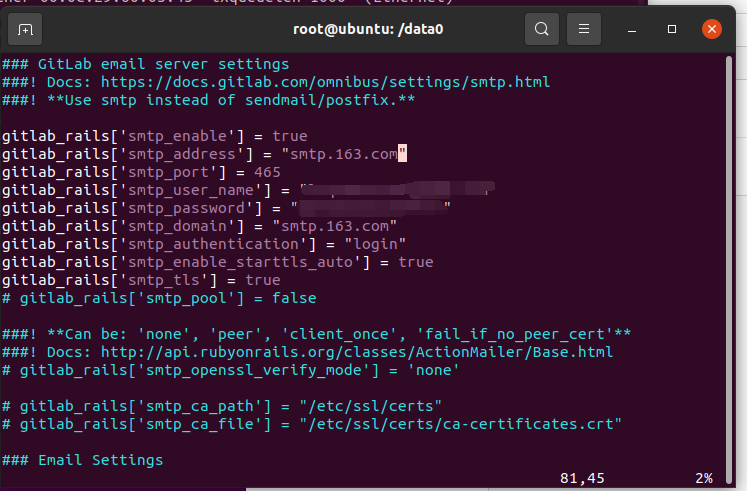747x491 pixels.
Task: Click the smtp_enable_starttls_auto true value
Action: click(x=415, y=262)
